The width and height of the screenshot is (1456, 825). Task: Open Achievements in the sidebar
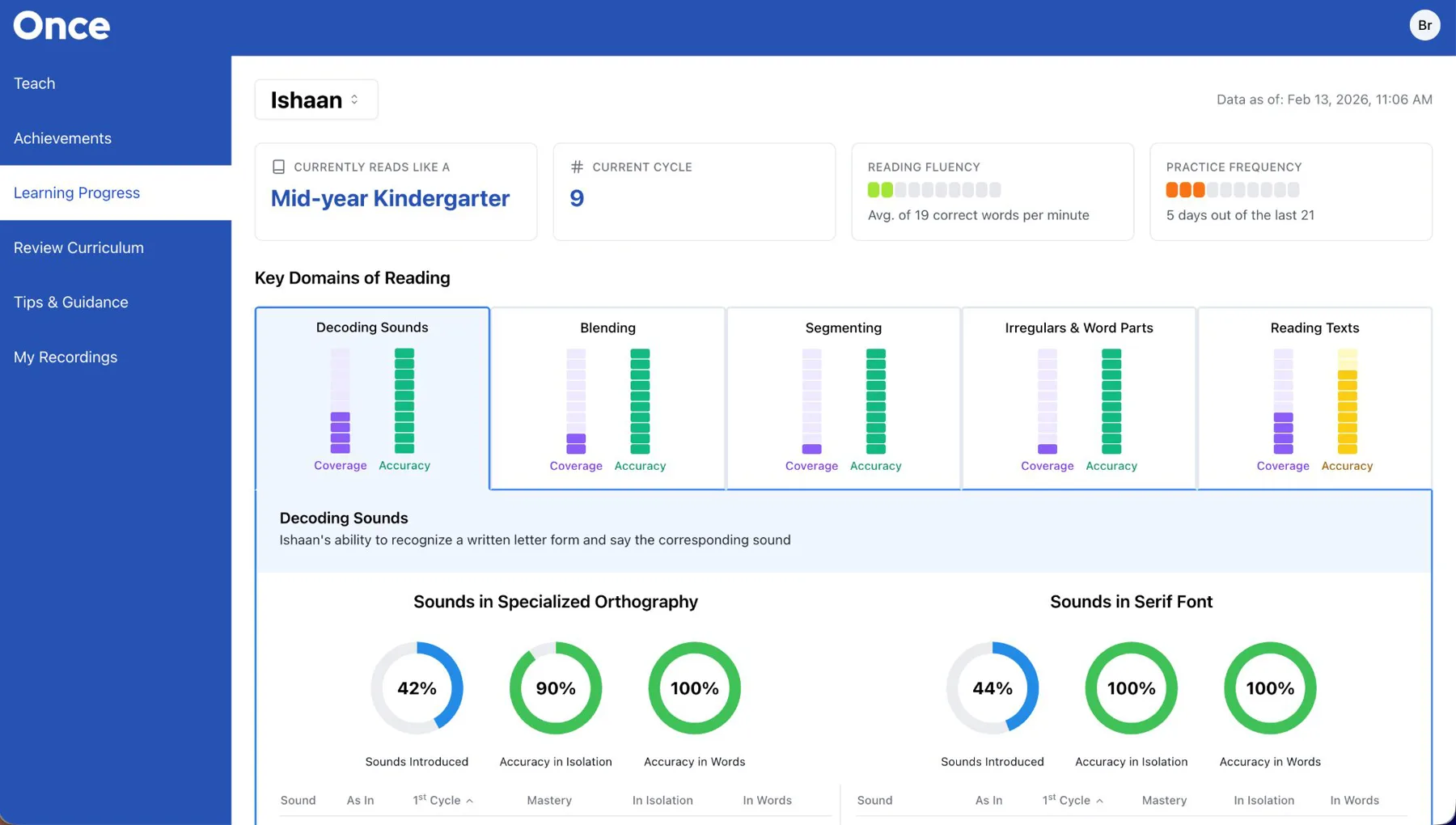pyautogui.click(x=116, y=138)
